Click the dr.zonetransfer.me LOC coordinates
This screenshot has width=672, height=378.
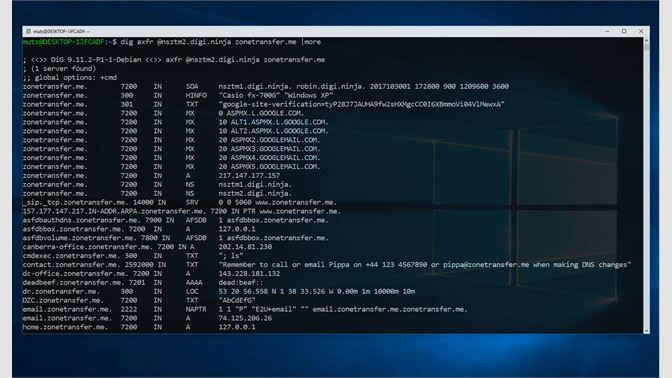pos(317,292)
